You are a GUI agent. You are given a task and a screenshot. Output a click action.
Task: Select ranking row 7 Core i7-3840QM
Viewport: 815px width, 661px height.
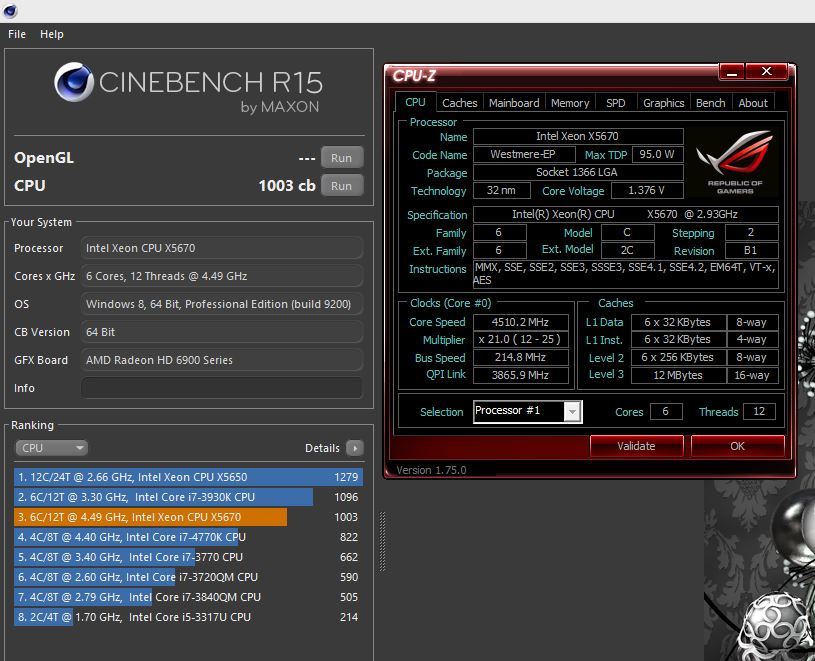[188, 597]
